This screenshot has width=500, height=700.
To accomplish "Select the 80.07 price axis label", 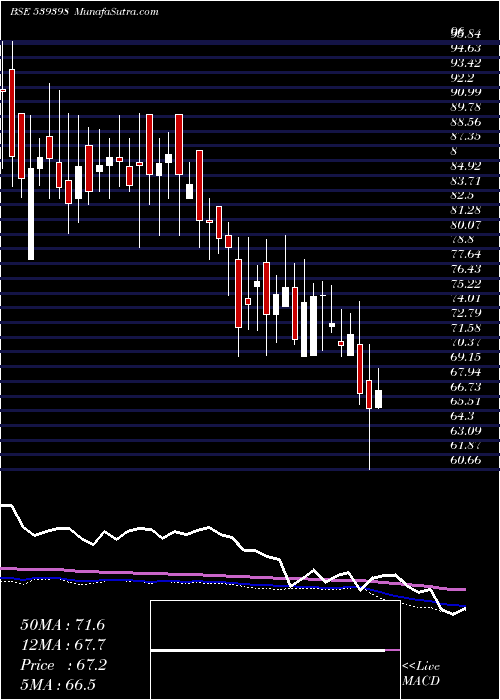I will 466,225.
